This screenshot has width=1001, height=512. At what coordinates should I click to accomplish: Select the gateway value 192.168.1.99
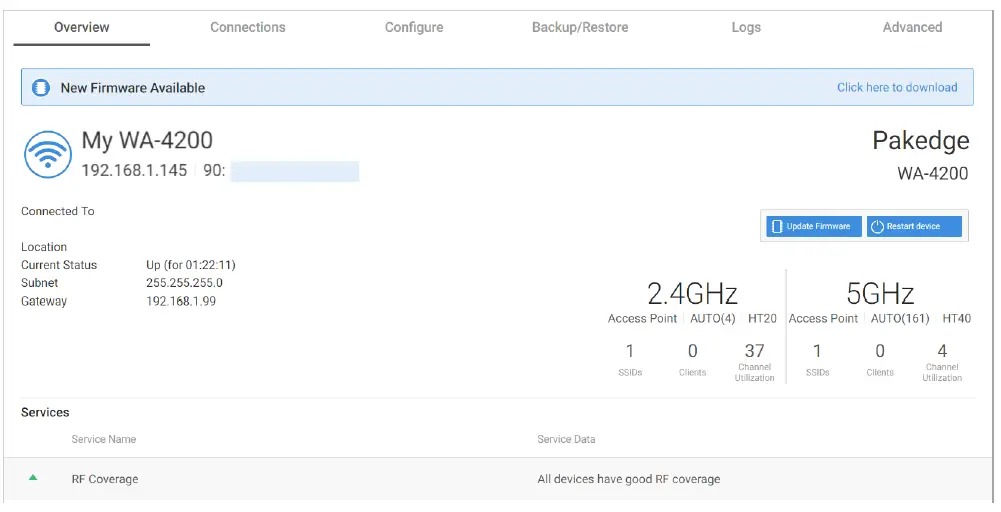[x=181, y=301]
